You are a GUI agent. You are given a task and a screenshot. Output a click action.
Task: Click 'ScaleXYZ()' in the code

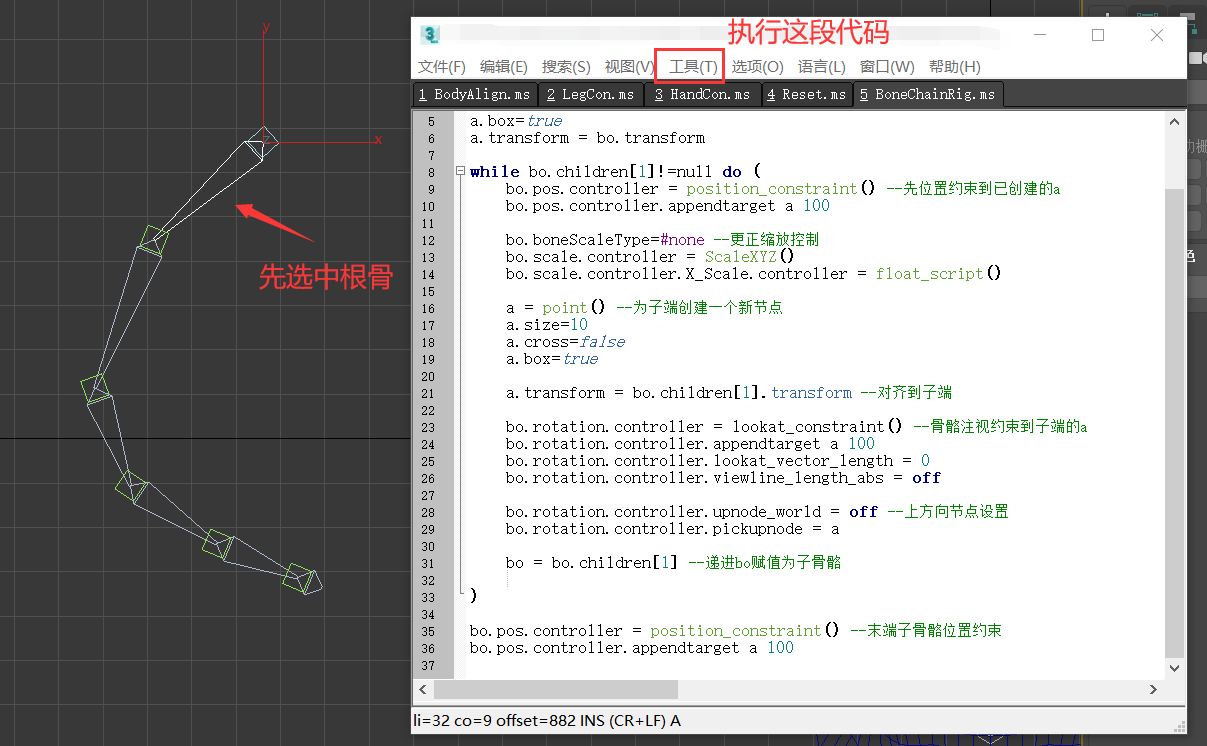coord(749,257)
